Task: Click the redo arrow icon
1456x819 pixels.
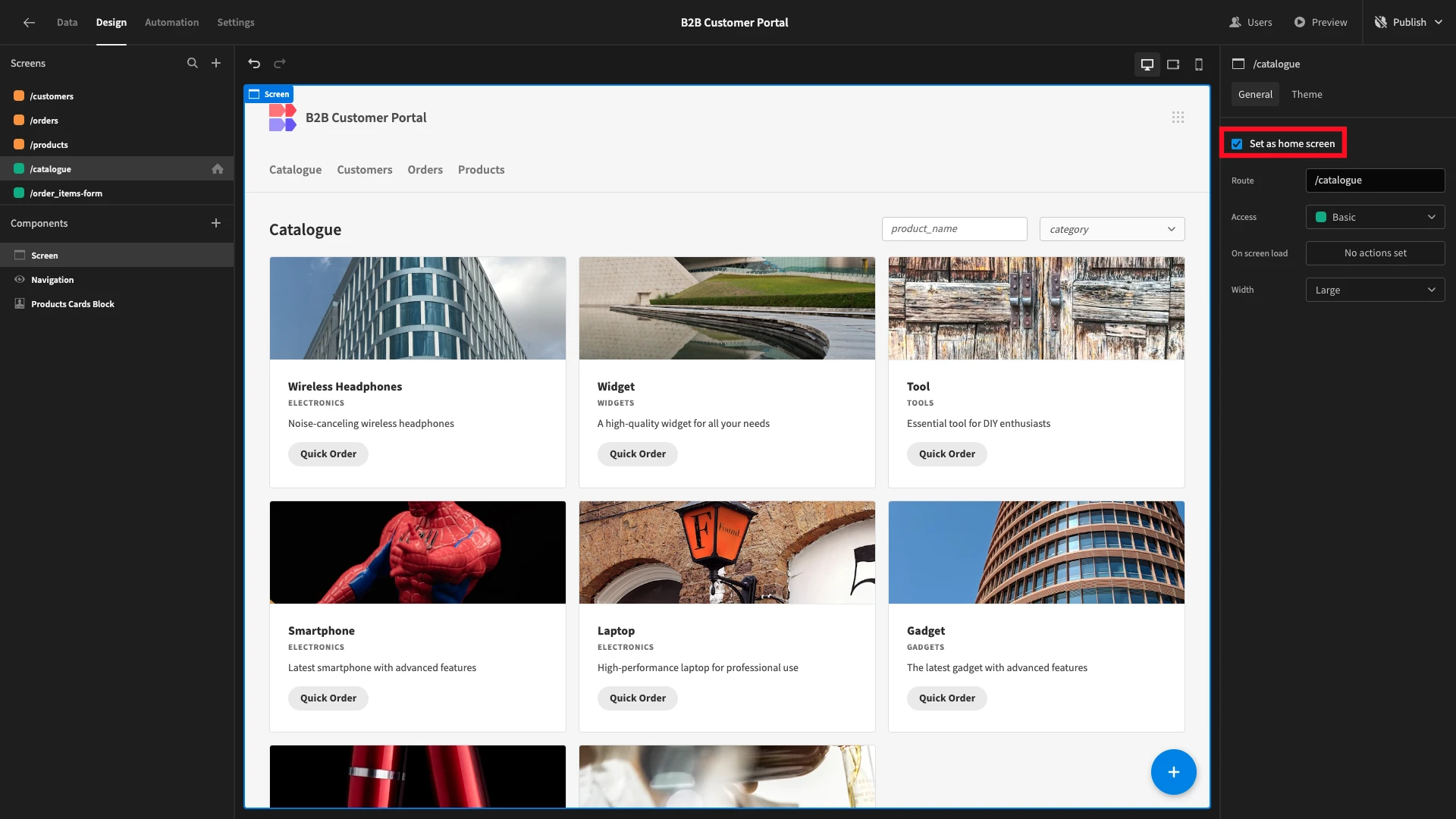Action: point(280,64)
